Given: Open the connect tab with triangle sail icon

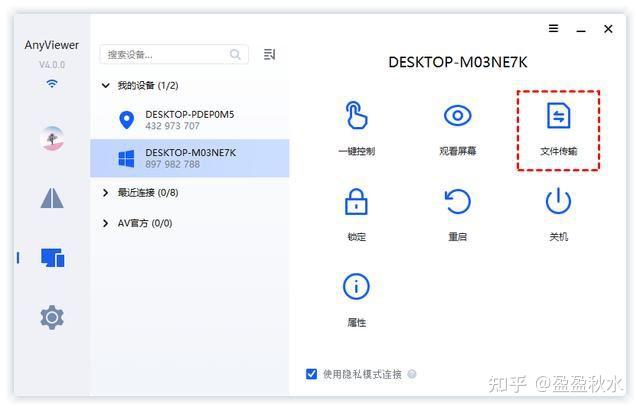Looking at the screenshot, I should pyautogui.click(x=52, y=198).
